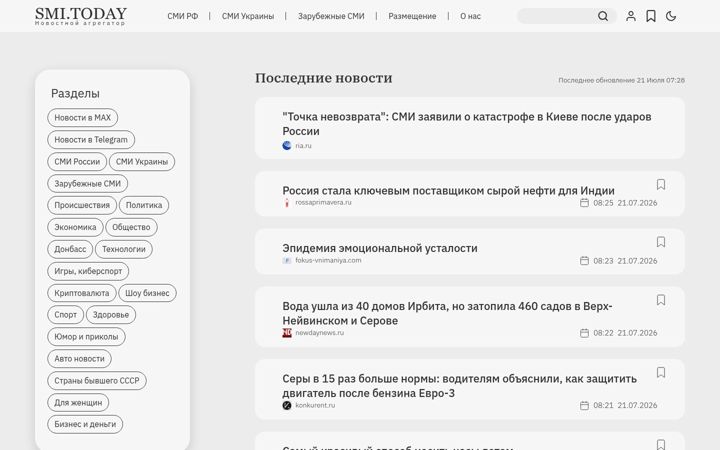Click fokus-vnimaniya.com source favicon

coord(287,260)
